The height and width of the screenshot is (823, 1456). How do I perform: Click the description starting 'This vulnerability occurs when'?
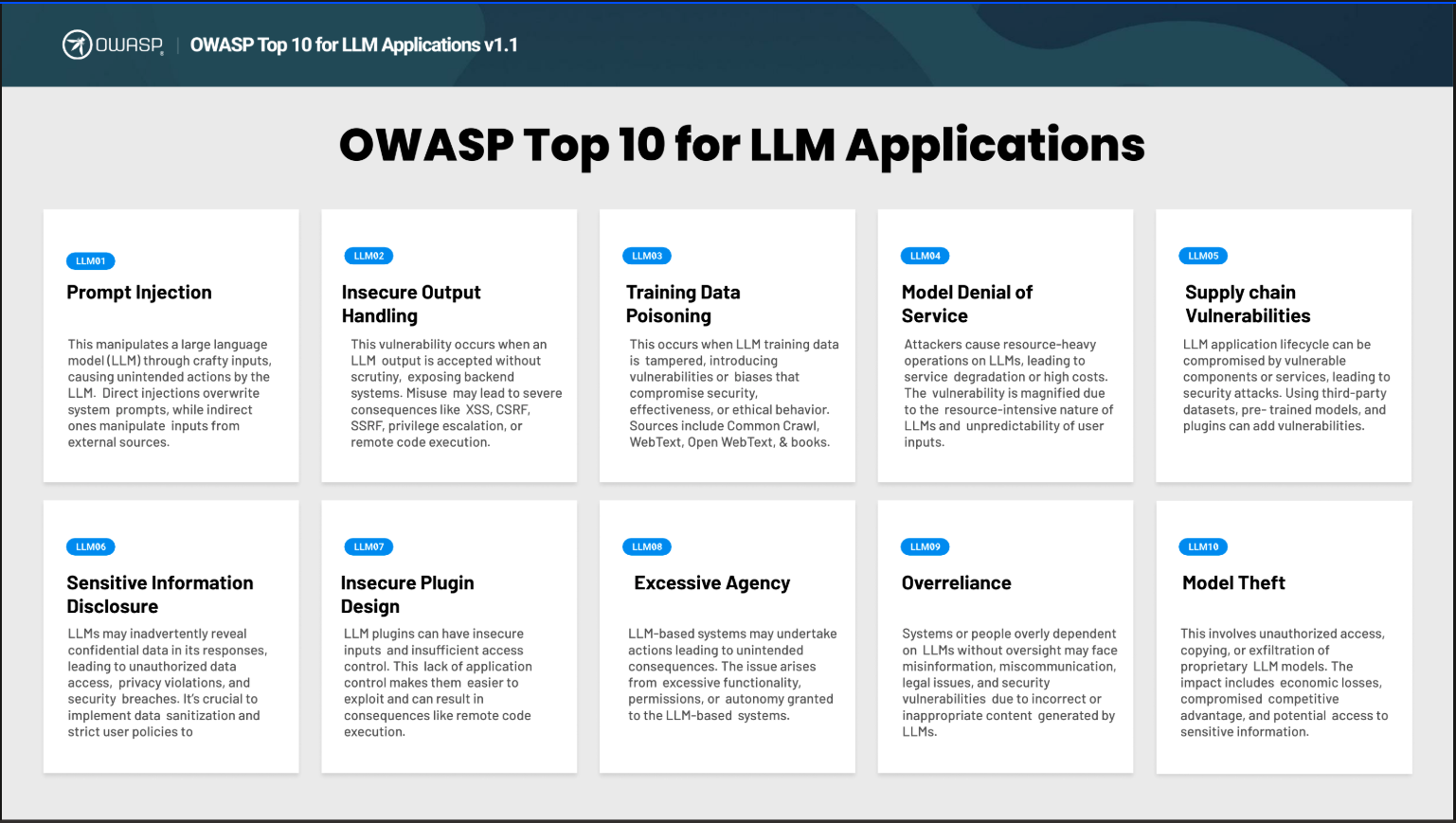[457, 393]
